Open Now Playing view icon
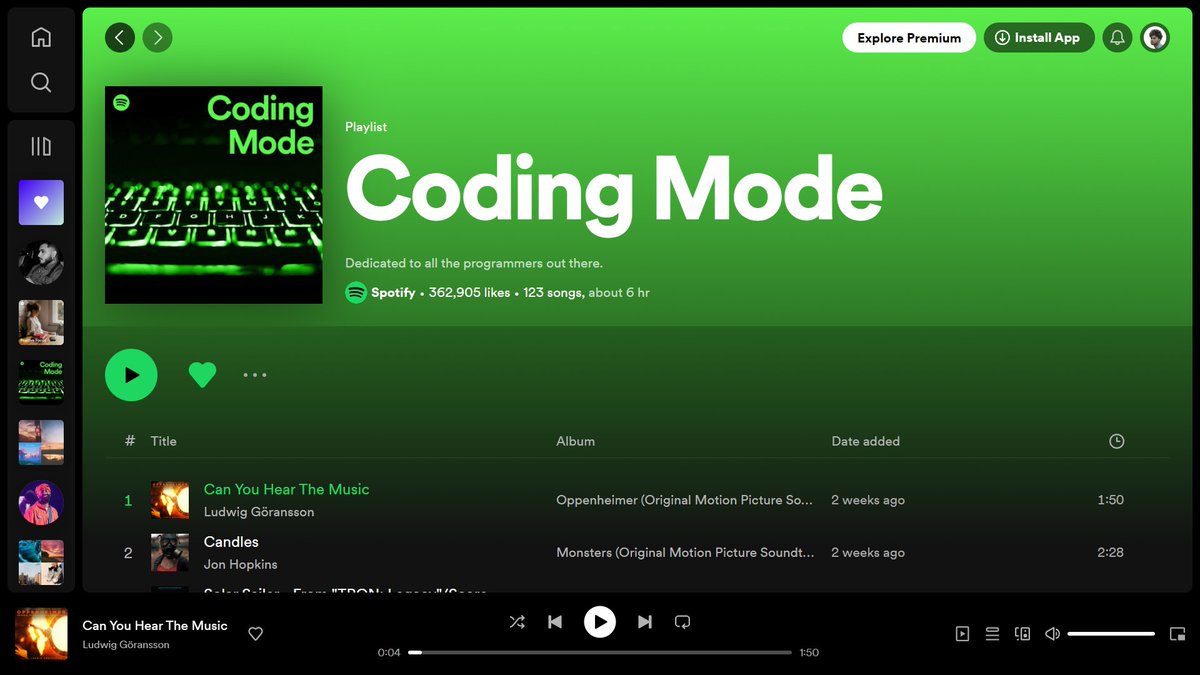This screenshot has width=1200, height=675. tap(962, 634)
